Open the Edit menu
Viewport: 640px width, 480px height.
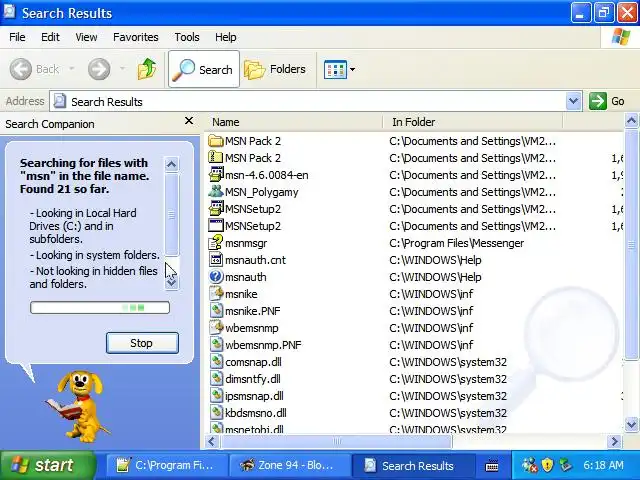click(x=50, y=37)
